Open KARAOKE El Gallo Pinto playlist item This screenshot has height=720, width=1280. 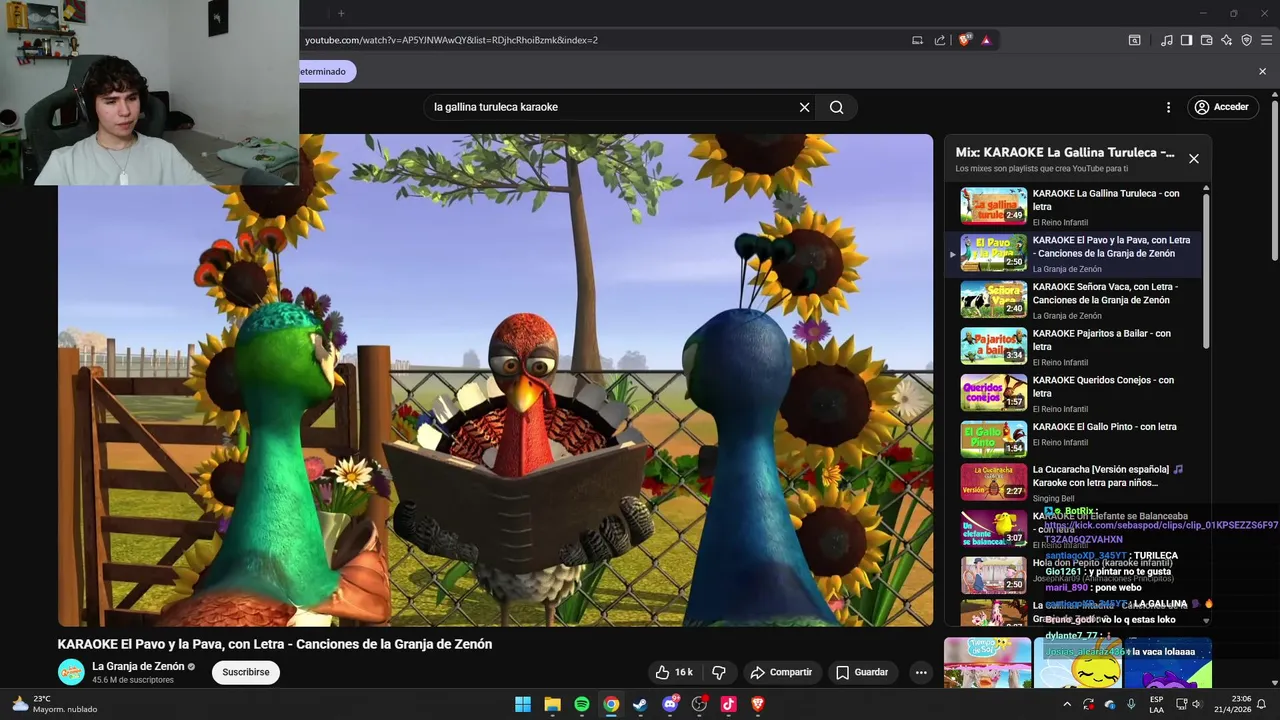coord(1075,439)
